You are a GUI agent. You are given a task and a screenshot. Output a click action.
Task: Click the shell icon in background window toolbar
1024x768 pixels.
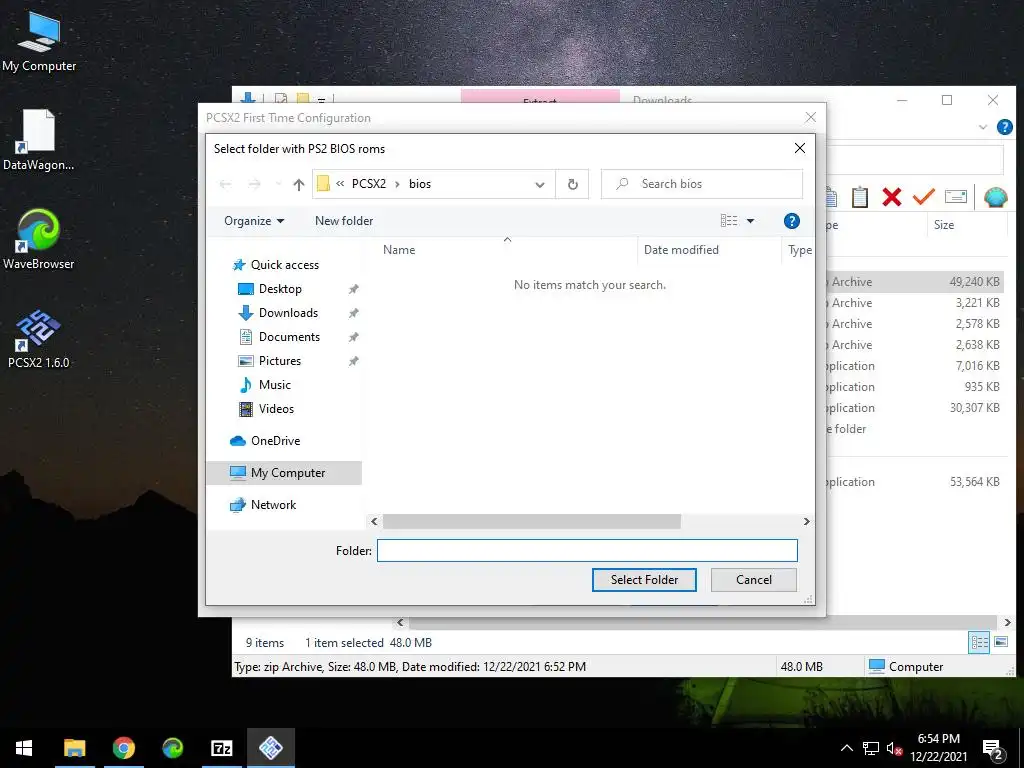[995, 197]
